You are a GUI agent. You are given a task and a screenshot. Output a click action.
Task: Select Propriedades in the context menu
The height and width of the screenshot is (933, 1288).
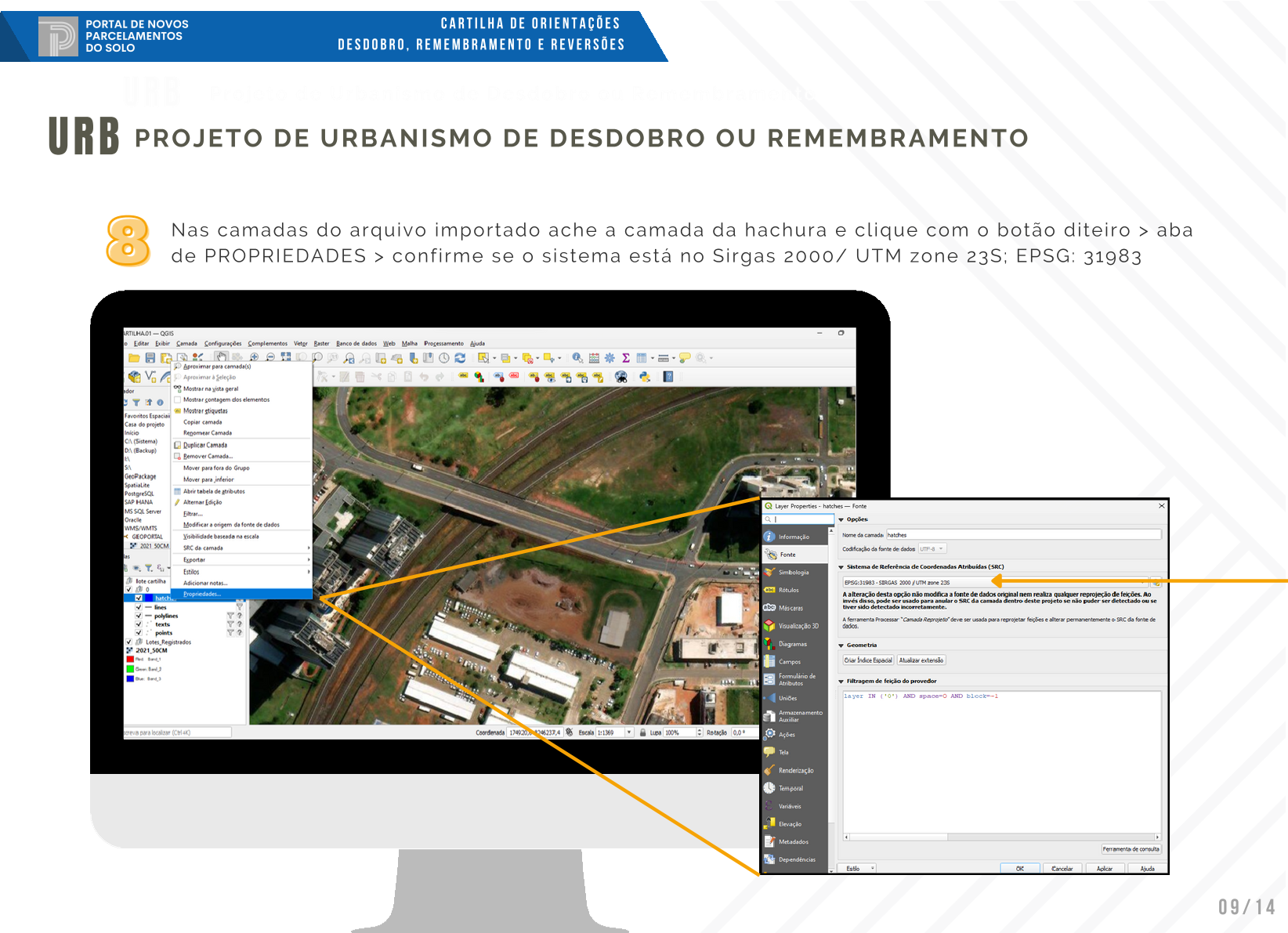[202, 594]
